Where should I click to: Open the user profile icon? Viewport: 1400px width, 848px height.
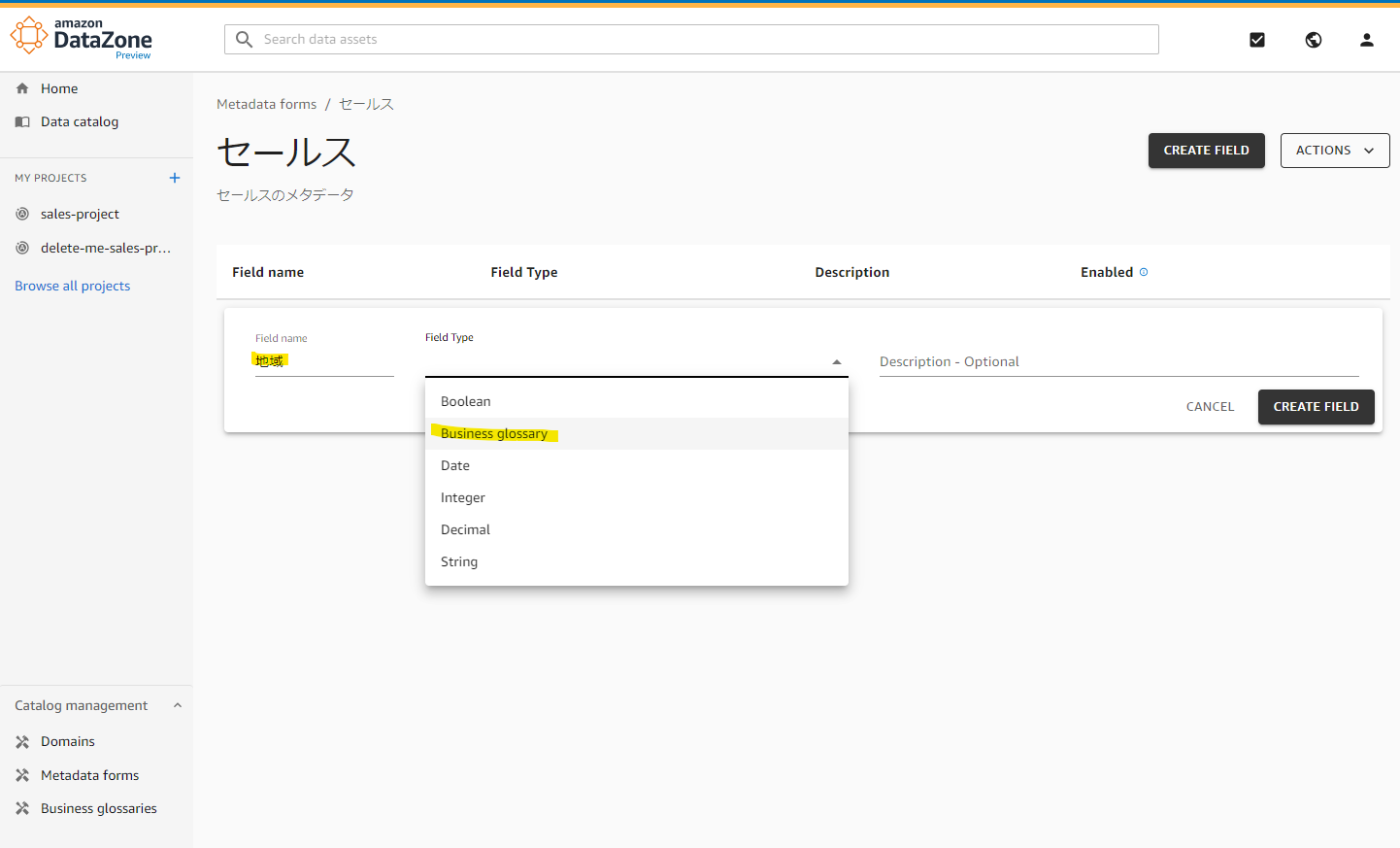click(1367, 40)
